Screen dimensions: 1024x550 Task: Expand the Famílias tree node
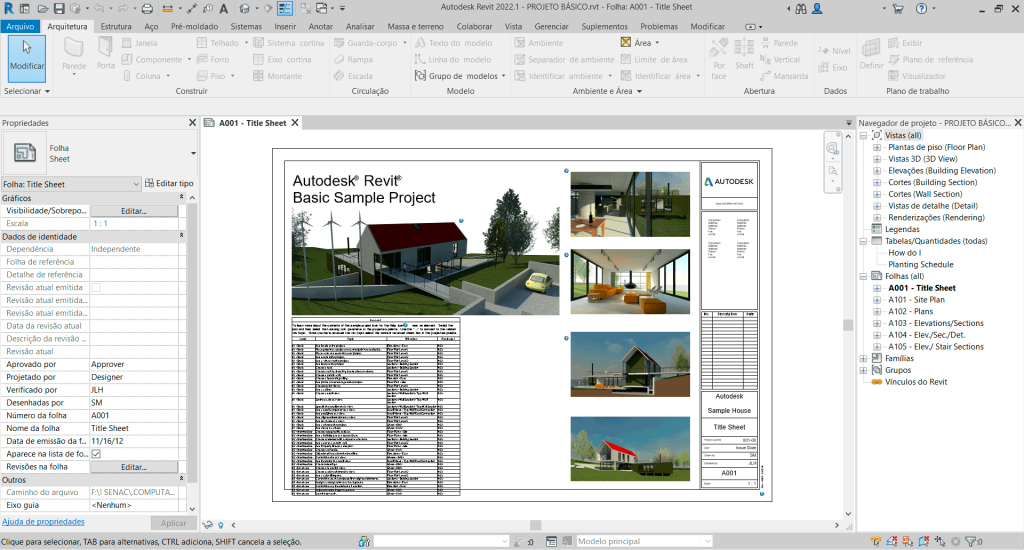[x=864, y=358]
